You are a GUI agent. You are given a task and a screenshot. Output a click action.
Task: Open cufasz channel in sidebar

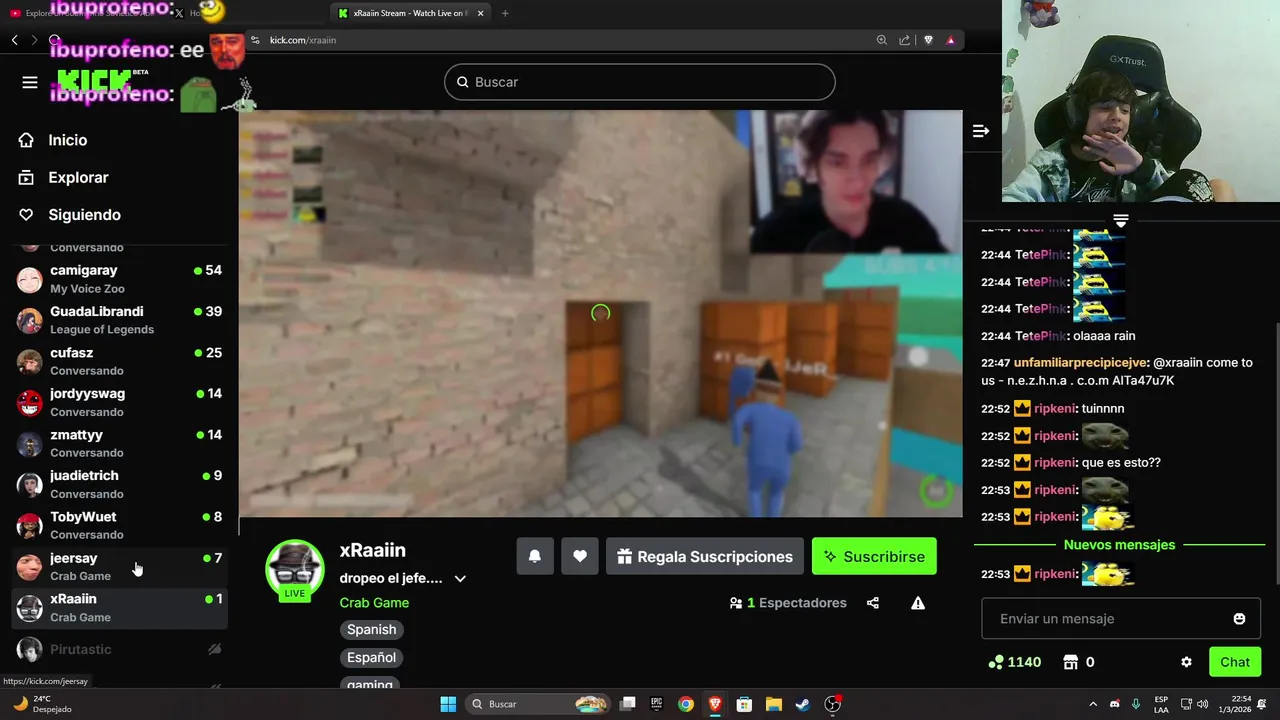click(x=120, y=361)
